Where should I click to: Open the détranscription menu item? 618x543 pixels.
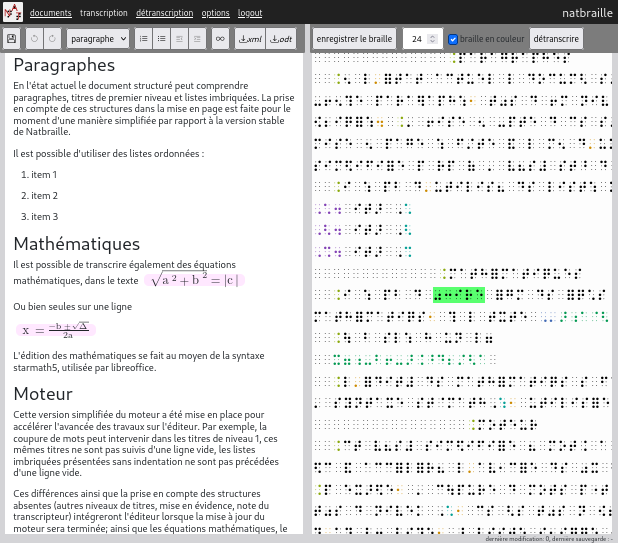click(x=164, y=13)
